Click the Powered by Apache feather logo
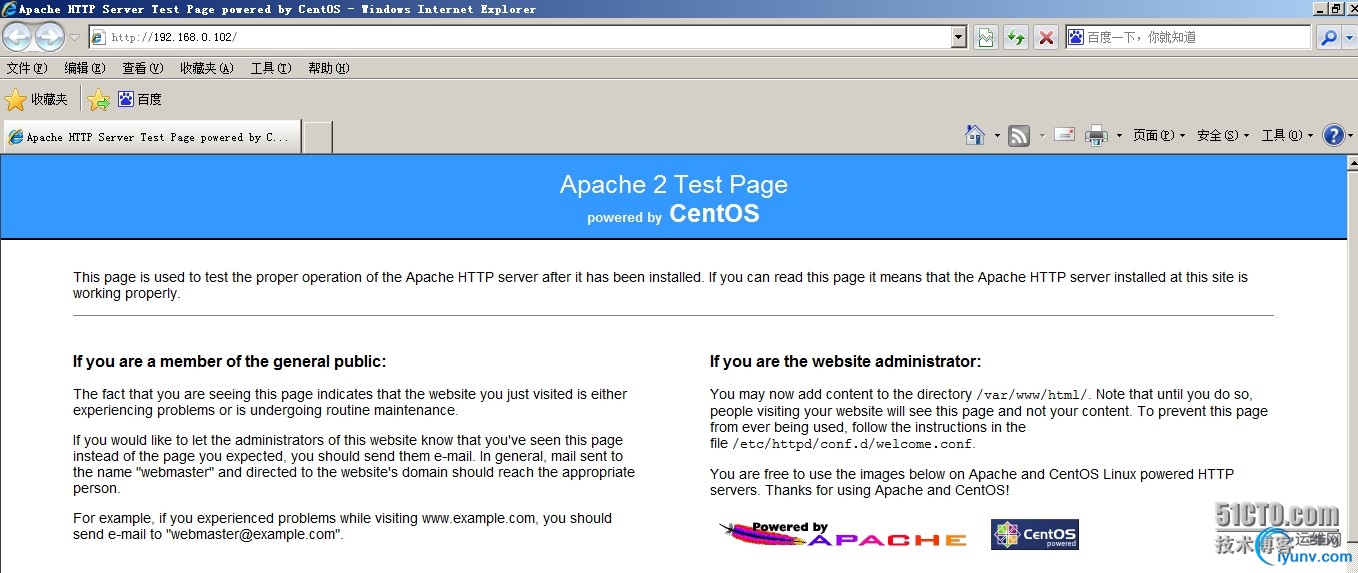The image size is (1358, 573). (x=843, y=534)
